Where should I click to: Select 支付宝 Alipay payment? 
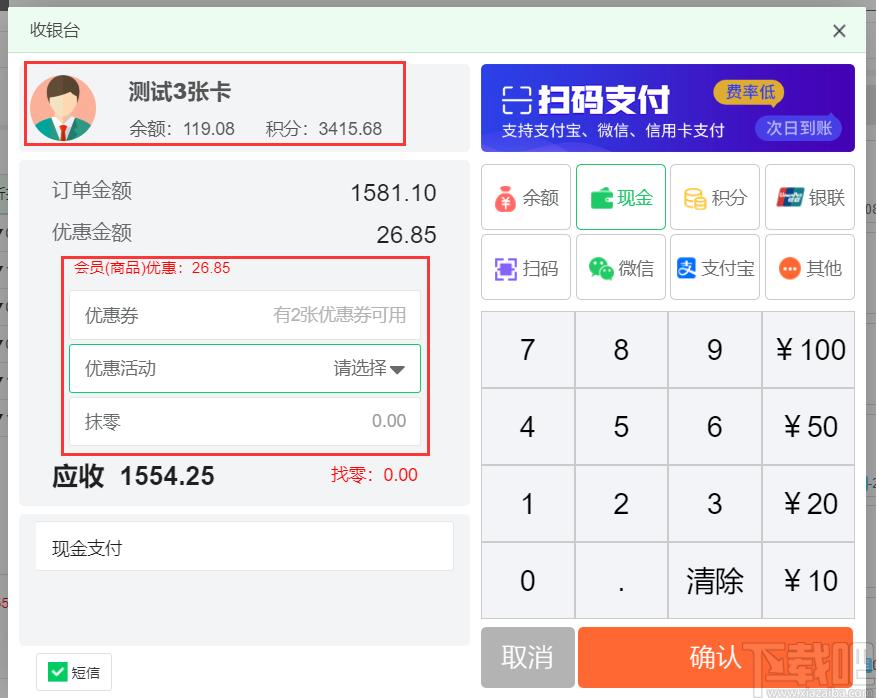[715, 267]
